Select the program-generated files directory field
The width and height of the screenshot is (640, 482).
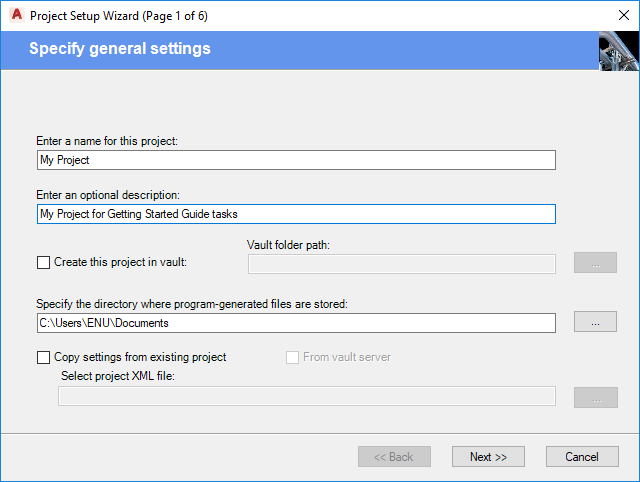pyautogui.click(x=295, y=323)
